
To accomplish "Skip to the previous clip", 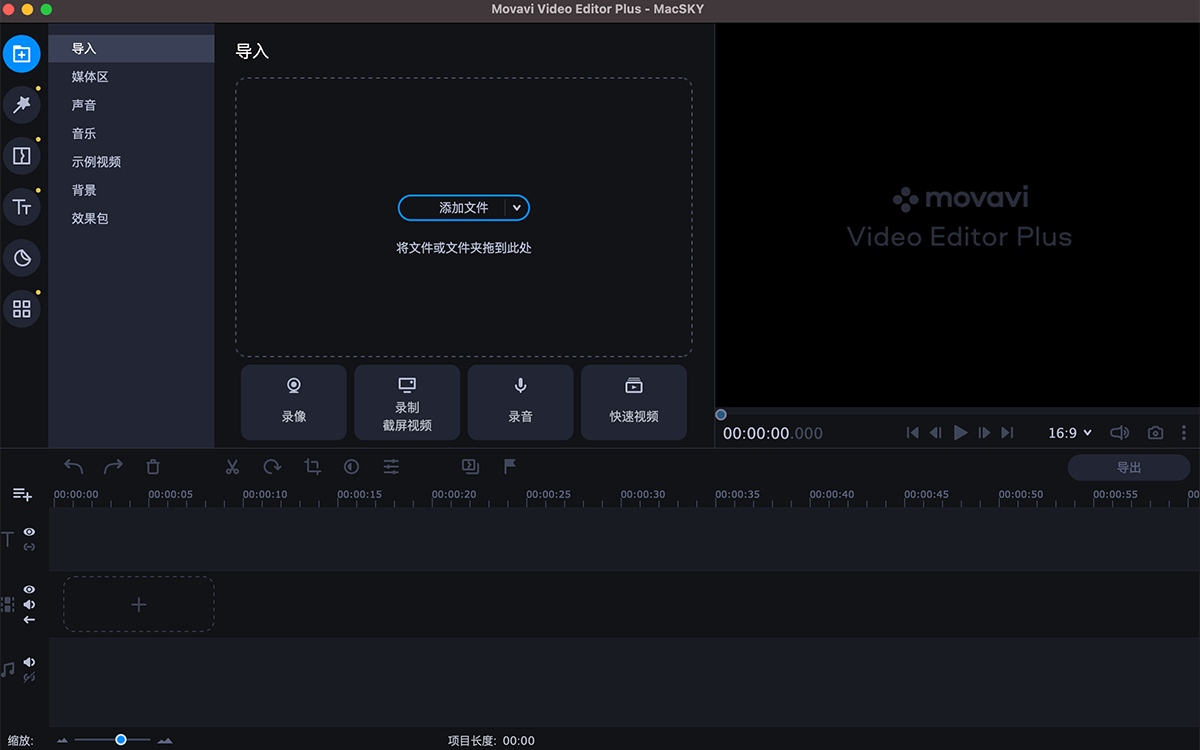I will tap(912, 433).
